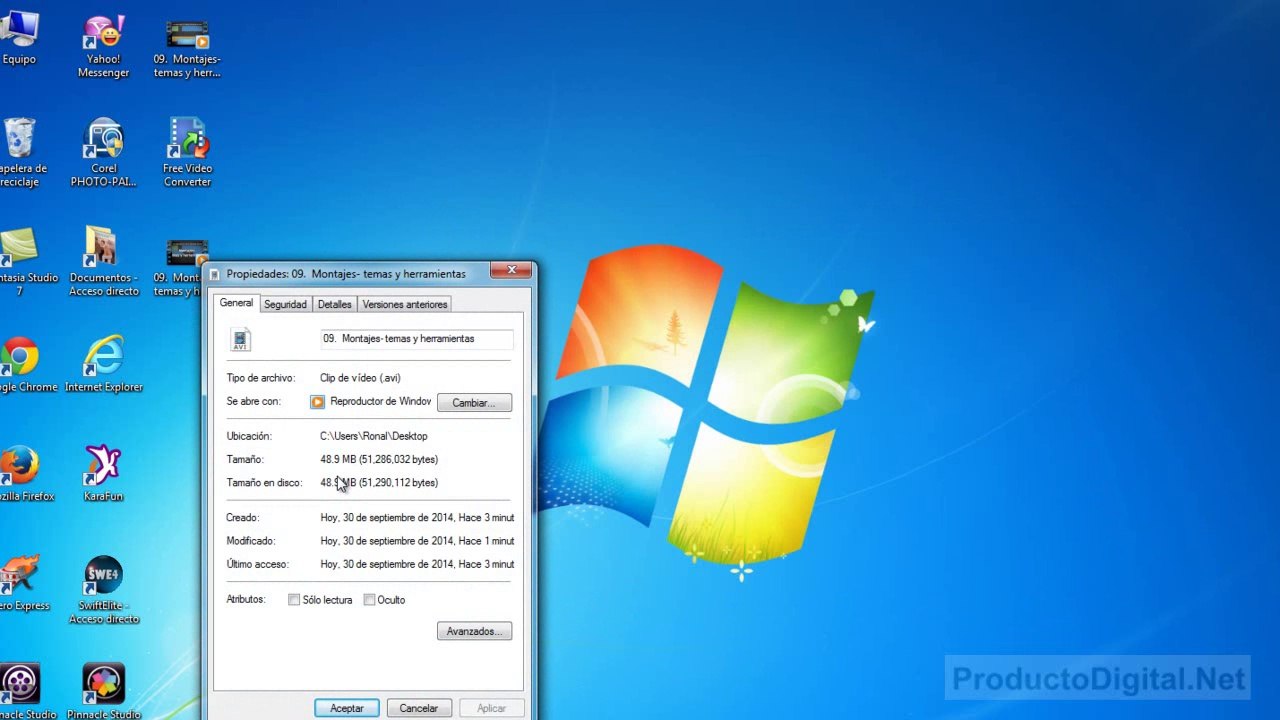The image size is (1280, 720).
Task: Click the size "48.9 MB (51,286,032 bytes)"
Action: pos(379,460)
